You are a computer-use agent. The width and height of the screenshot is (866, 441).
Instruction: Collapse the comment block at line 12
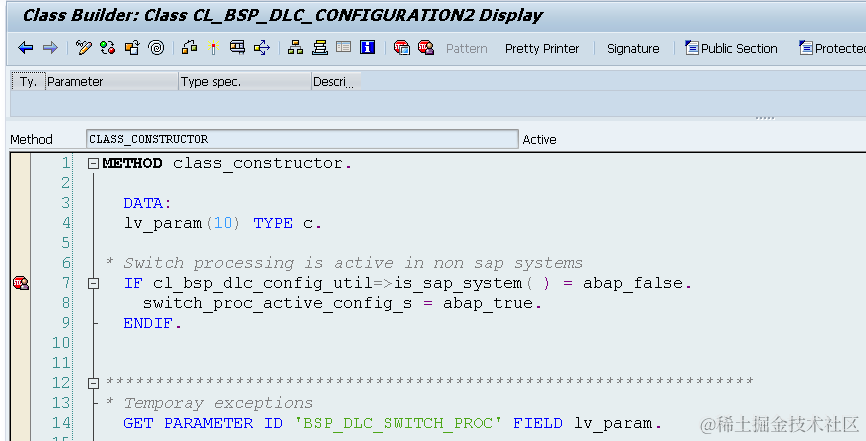[x=93, y=383]
